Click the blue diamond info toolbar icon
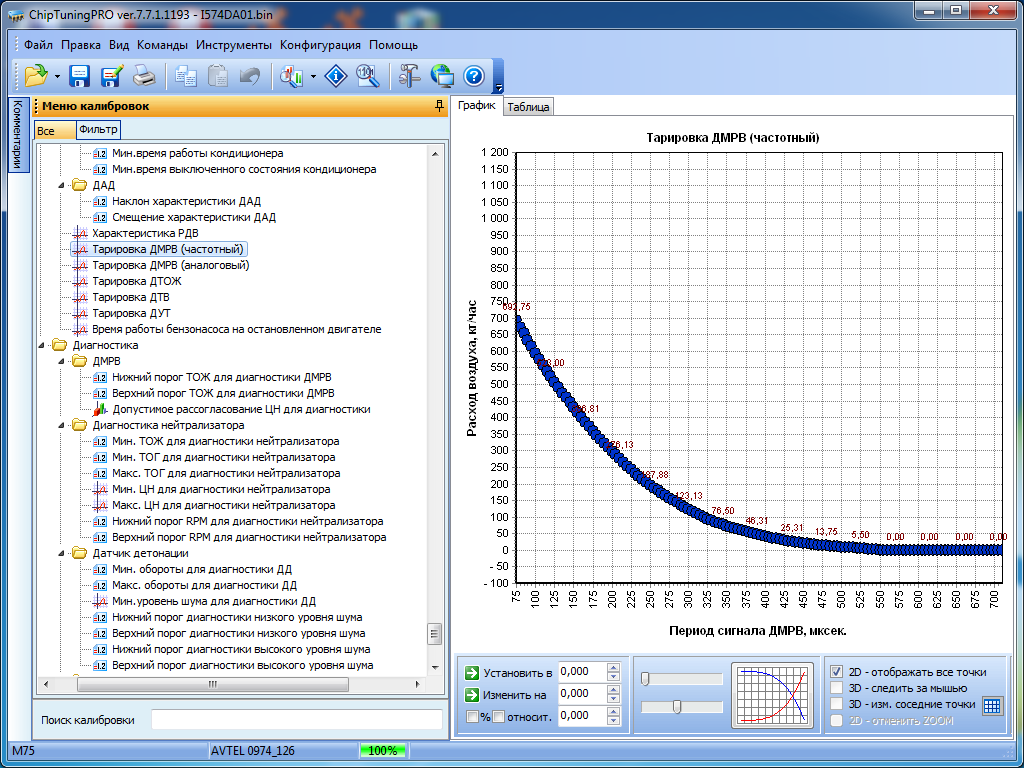1024x768 pixels. point(337,76)
